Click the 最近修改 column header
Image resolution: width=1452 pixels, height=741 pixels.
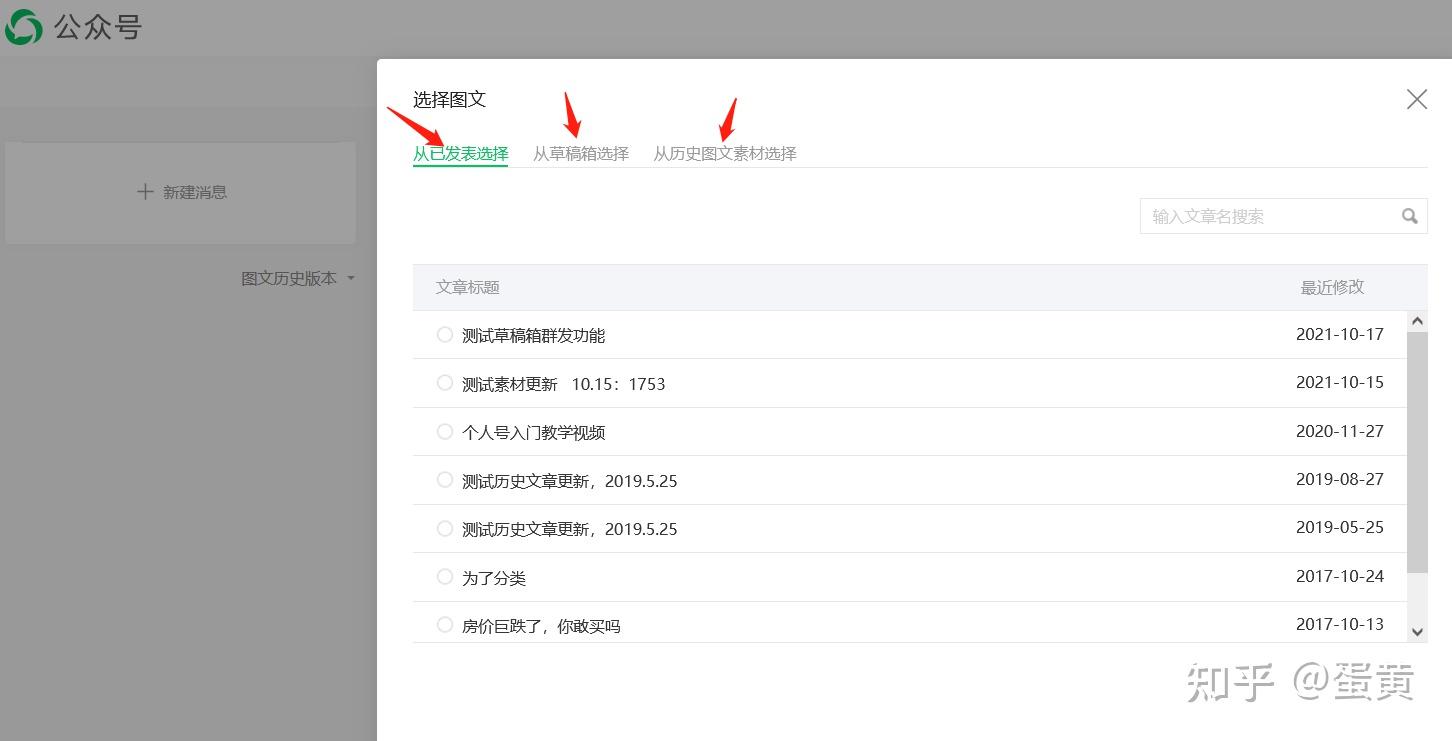pyautogui.click(x=1332, y=287)
